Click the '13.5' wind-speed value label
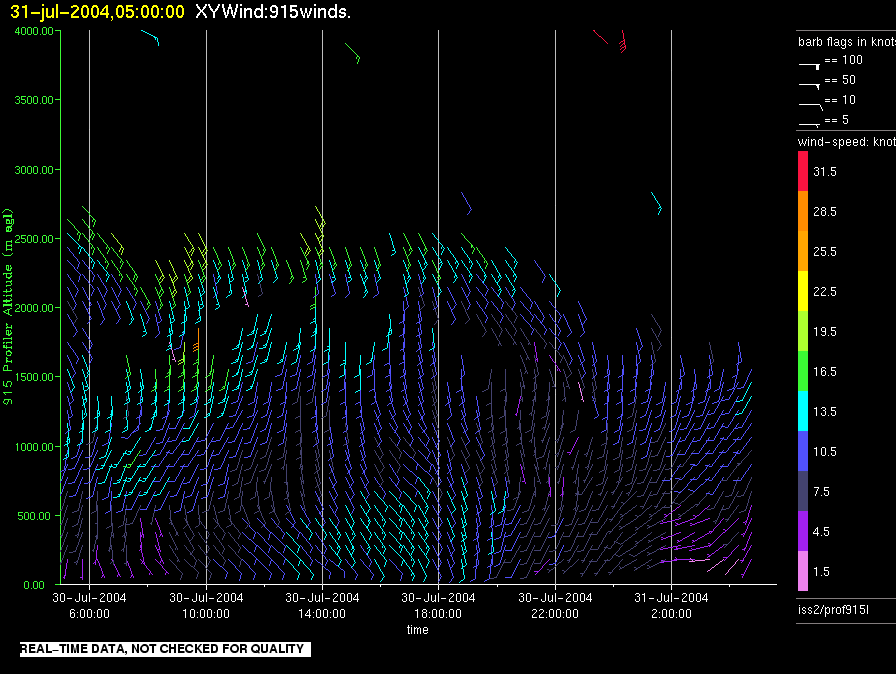The height and width of the screenshot is (674, 896). coord(825,412)
